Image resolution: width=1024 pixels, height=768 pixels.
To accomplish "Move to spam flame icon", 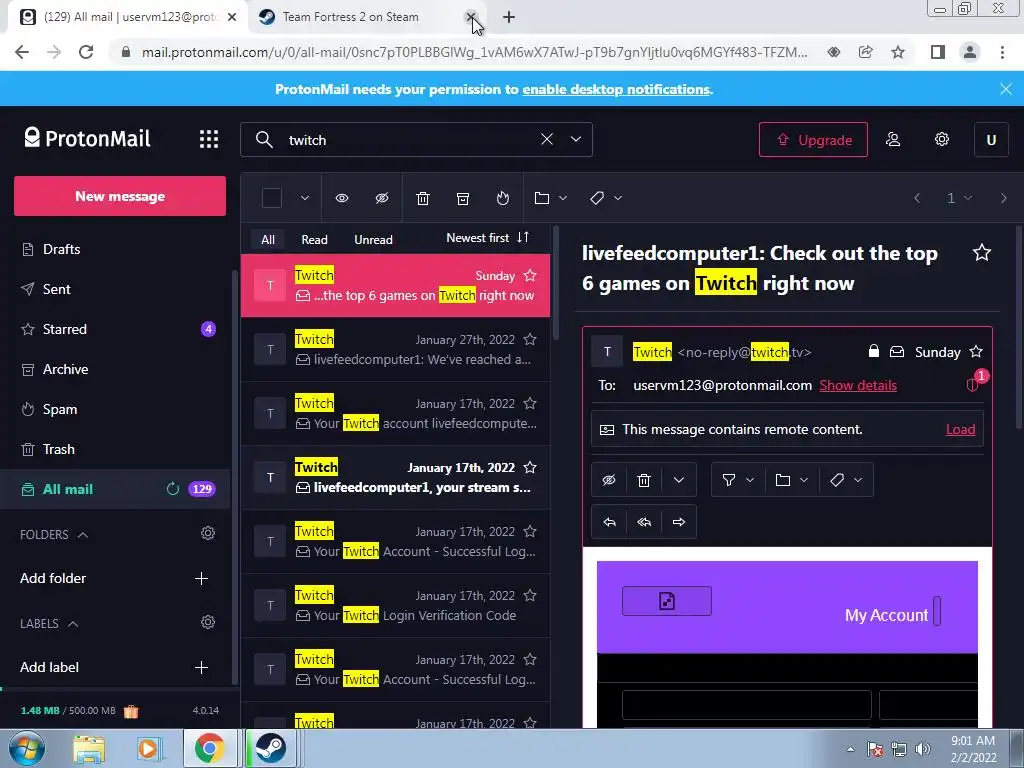I will click(x=503, y=198).
